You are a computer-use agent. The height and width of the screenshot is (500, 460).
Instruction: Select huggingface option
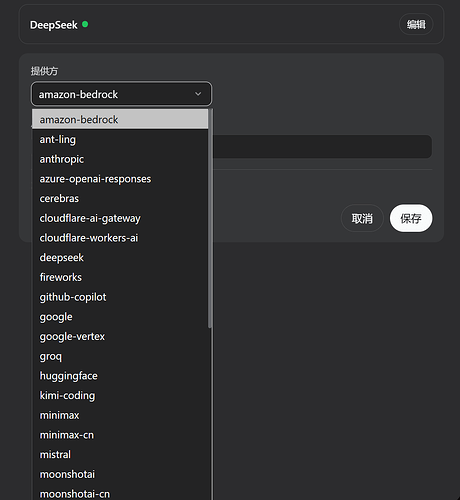click(120, 376)
